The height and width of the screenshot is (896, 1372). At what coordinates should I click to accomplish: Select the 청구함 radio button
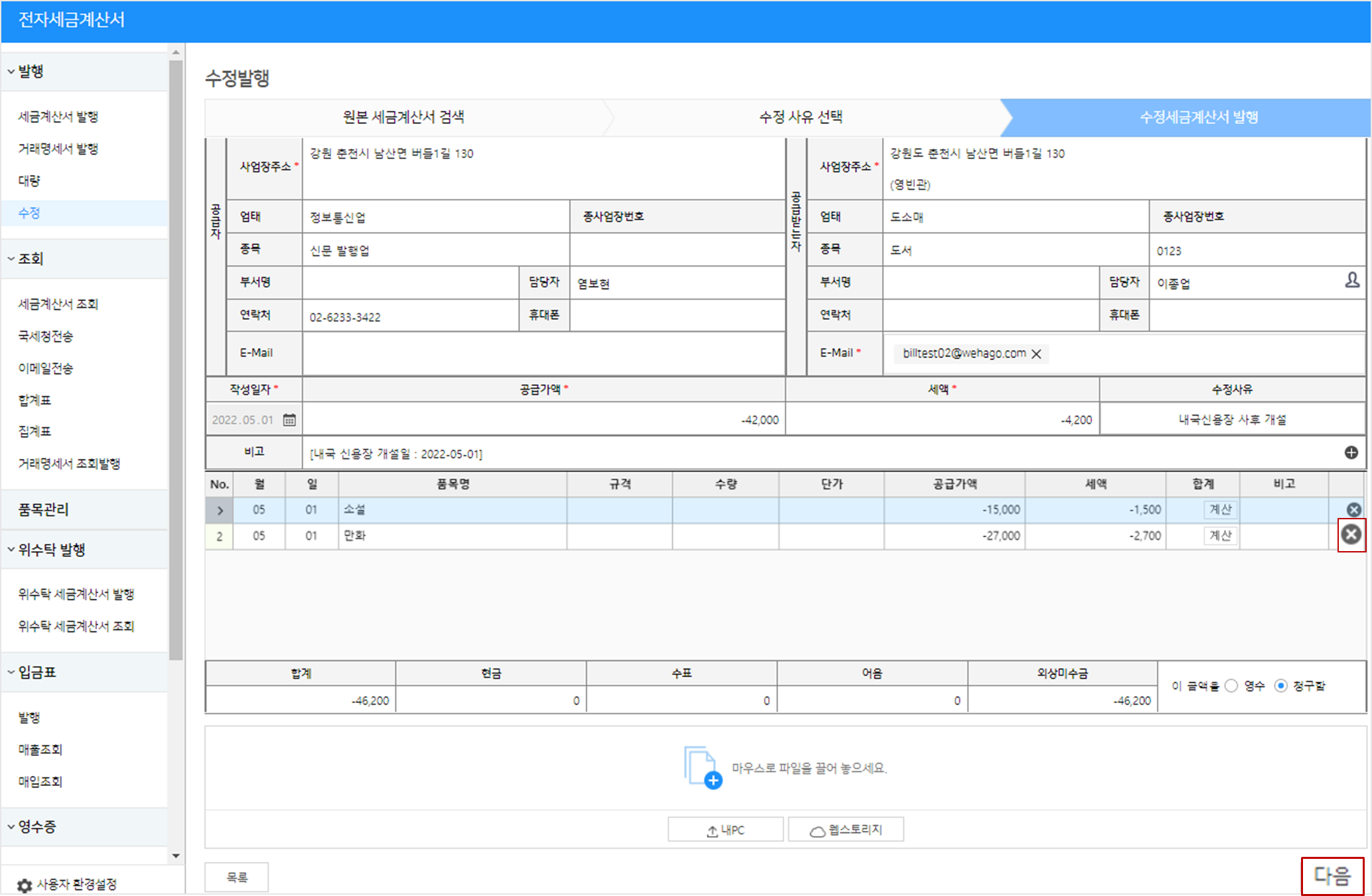(1281, 686)
